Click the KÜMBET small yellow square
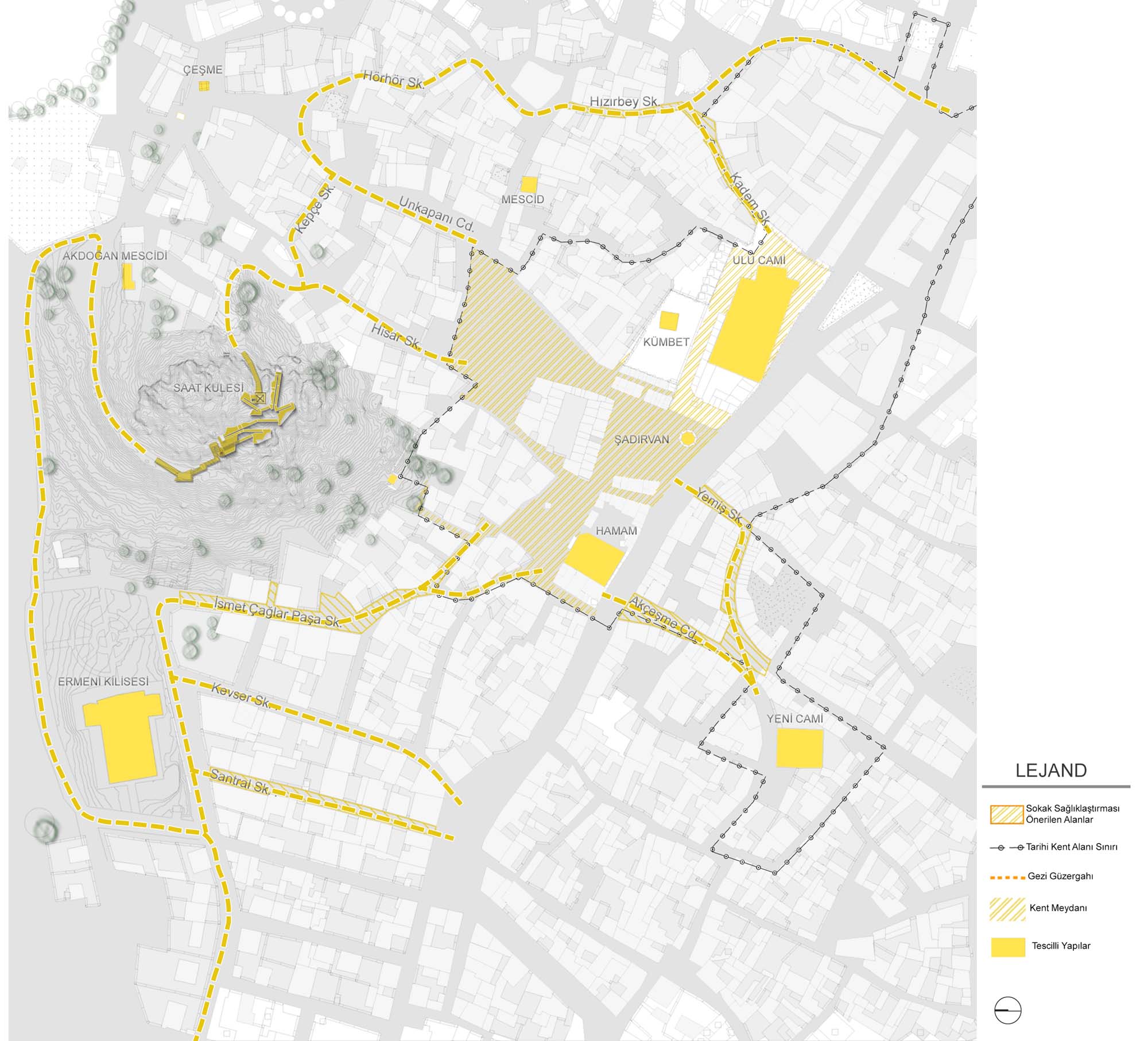This screenshot has width=1148, height=1041. tap(669, 320)
